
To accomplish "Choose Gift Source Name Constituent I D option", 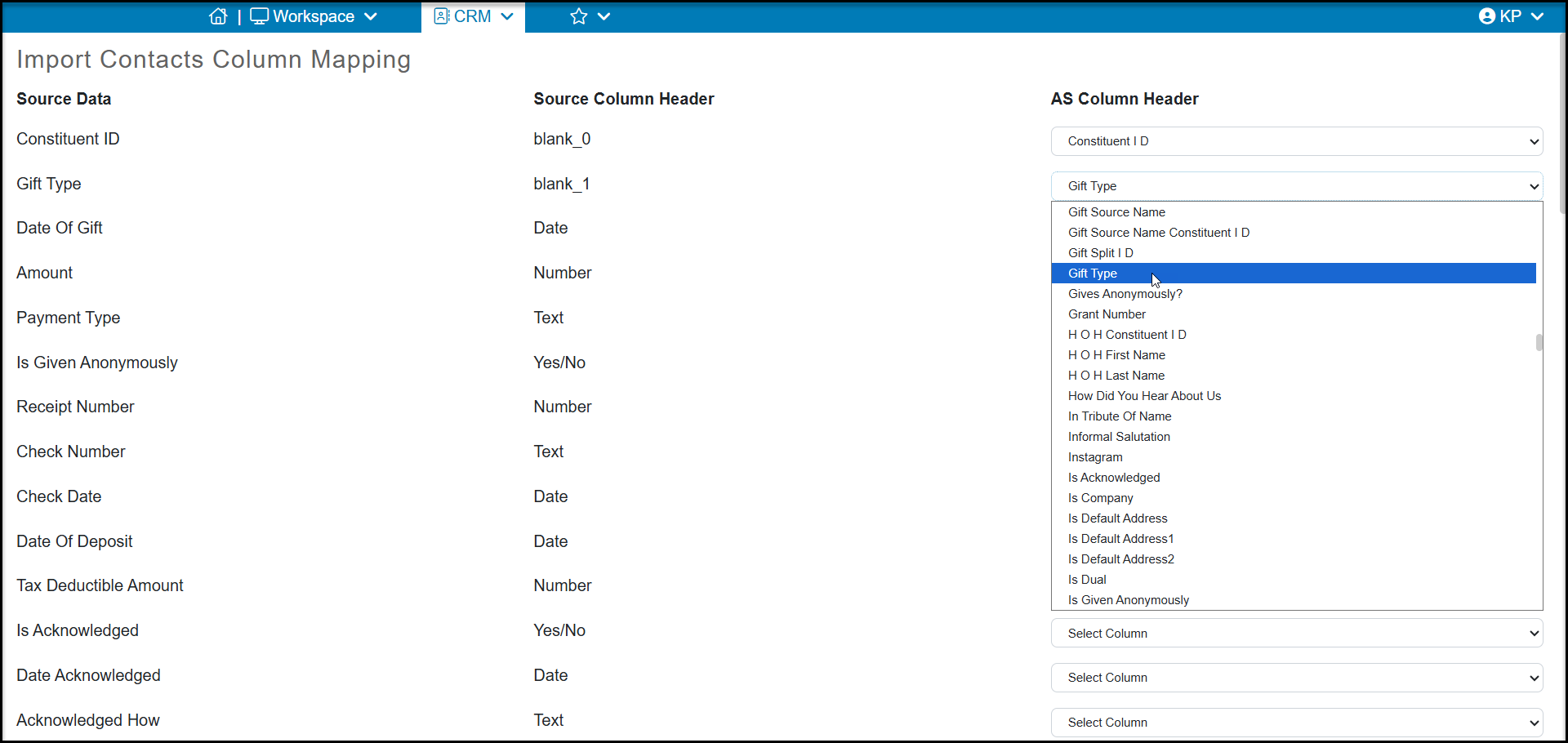I will pyautogui.click(x=1294, y=233).
